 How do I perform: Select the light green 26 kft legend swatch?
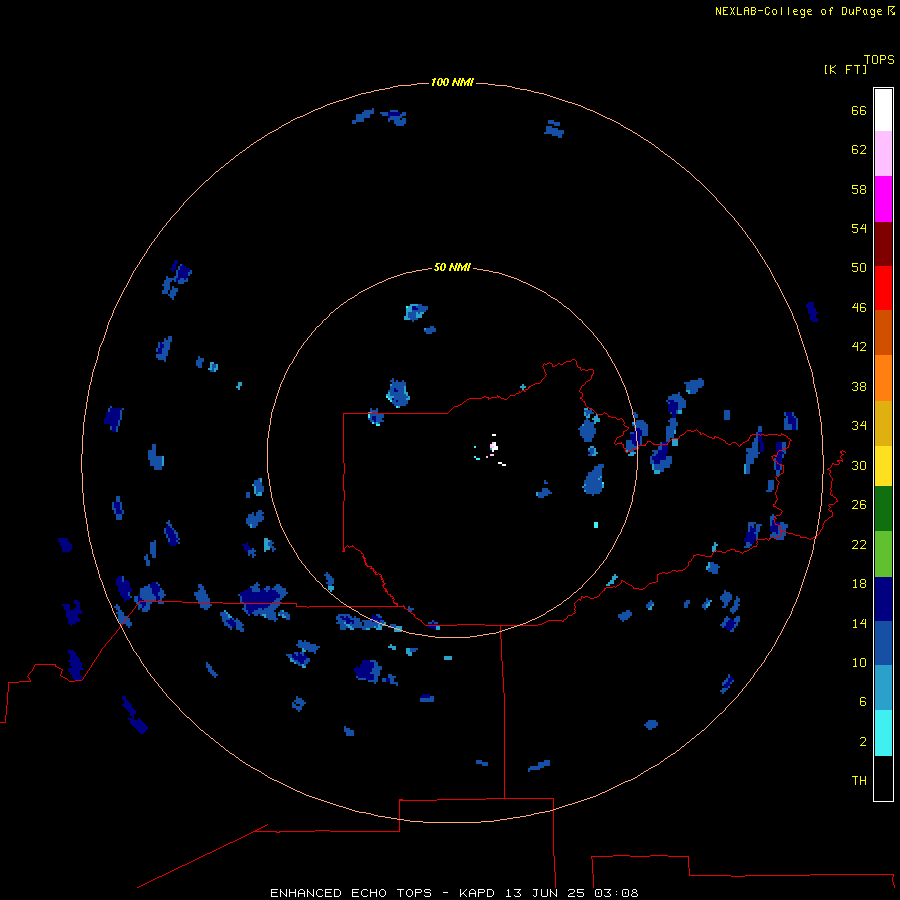click(883, 554)
